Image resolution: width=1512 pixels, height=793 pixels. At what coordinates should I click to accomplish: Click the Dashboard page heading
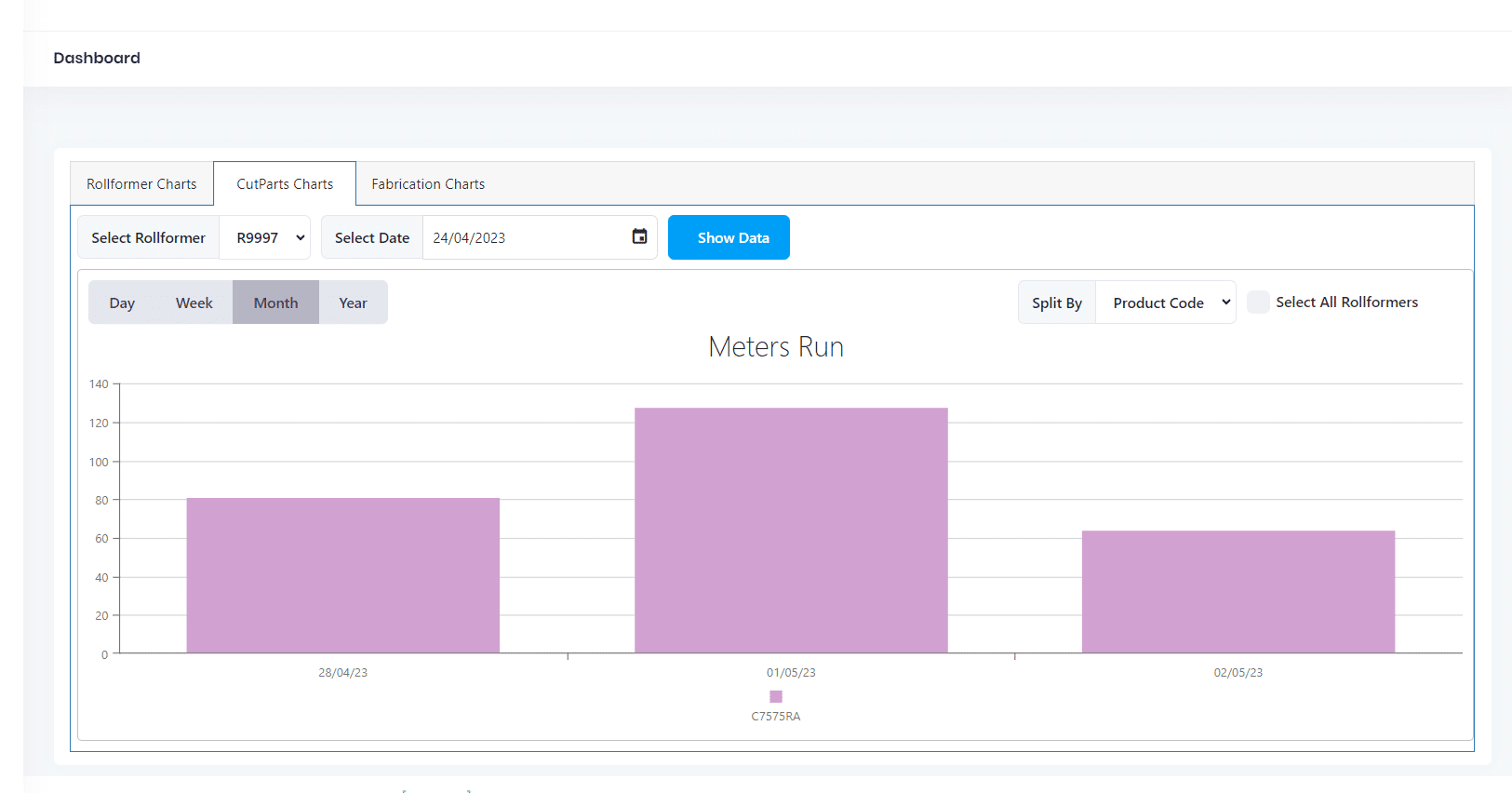click(x=97, y=58)
